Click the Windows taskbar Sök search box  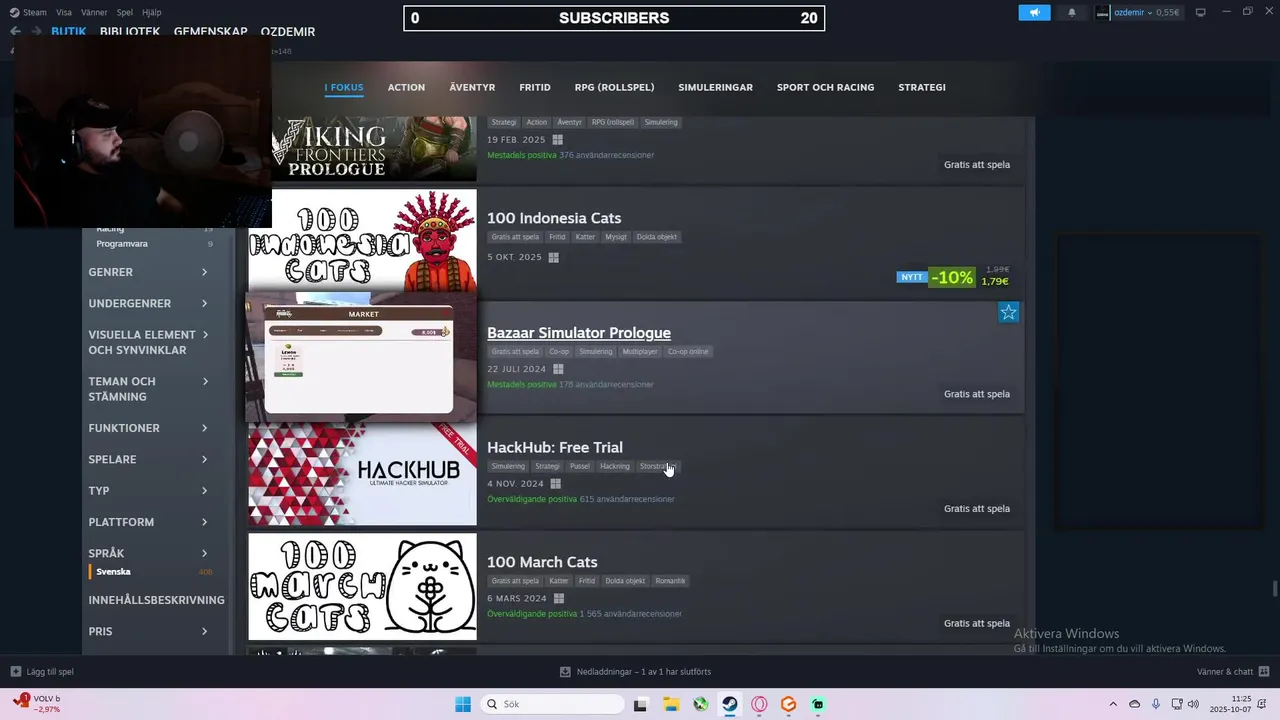(552, 704)
